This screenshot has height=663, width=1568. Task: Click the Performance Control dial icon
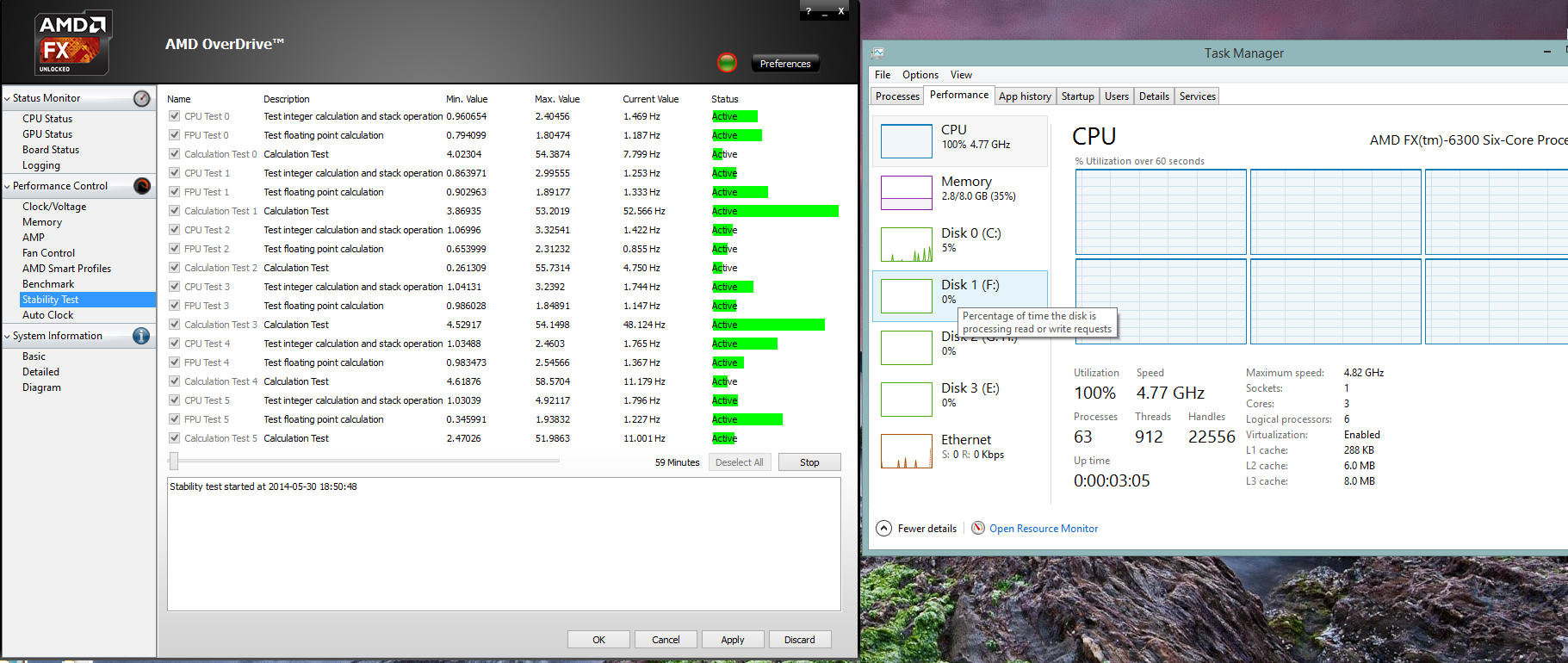click(x=142, y=186)
